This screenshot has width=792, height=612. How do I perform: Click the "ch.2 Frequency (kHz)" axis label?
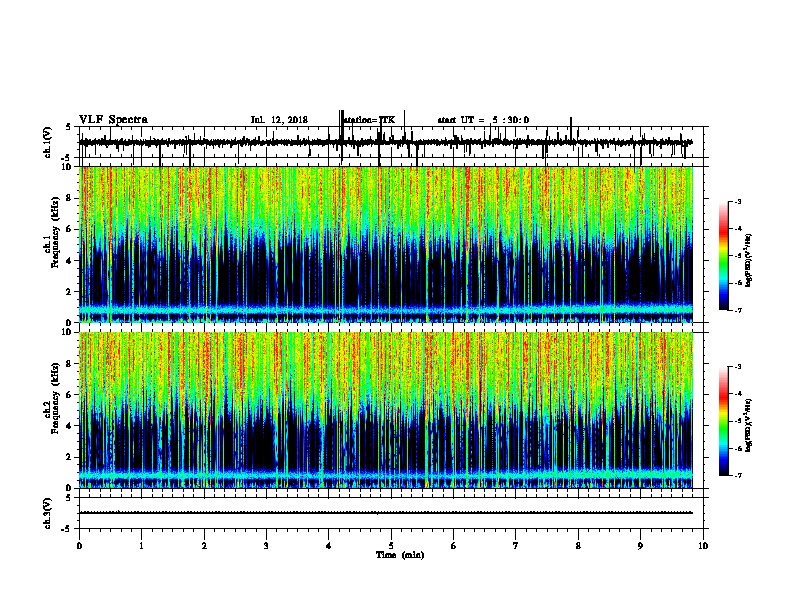[x=53, y=398]
